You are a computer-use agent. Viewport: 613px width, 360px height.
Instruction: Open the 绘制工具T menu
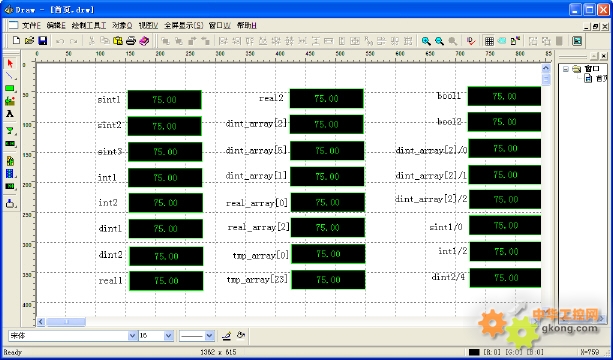coord(89,26)
